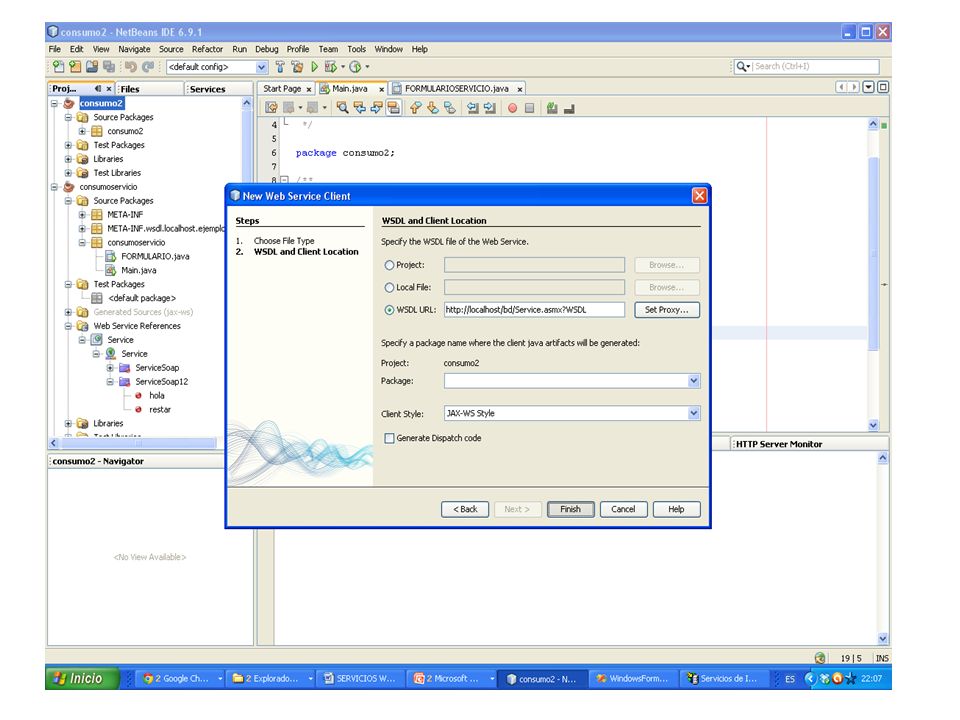960x720 pixels.
Task: Click the search magnifier icon in toolbar
Action: pos(741,66)
